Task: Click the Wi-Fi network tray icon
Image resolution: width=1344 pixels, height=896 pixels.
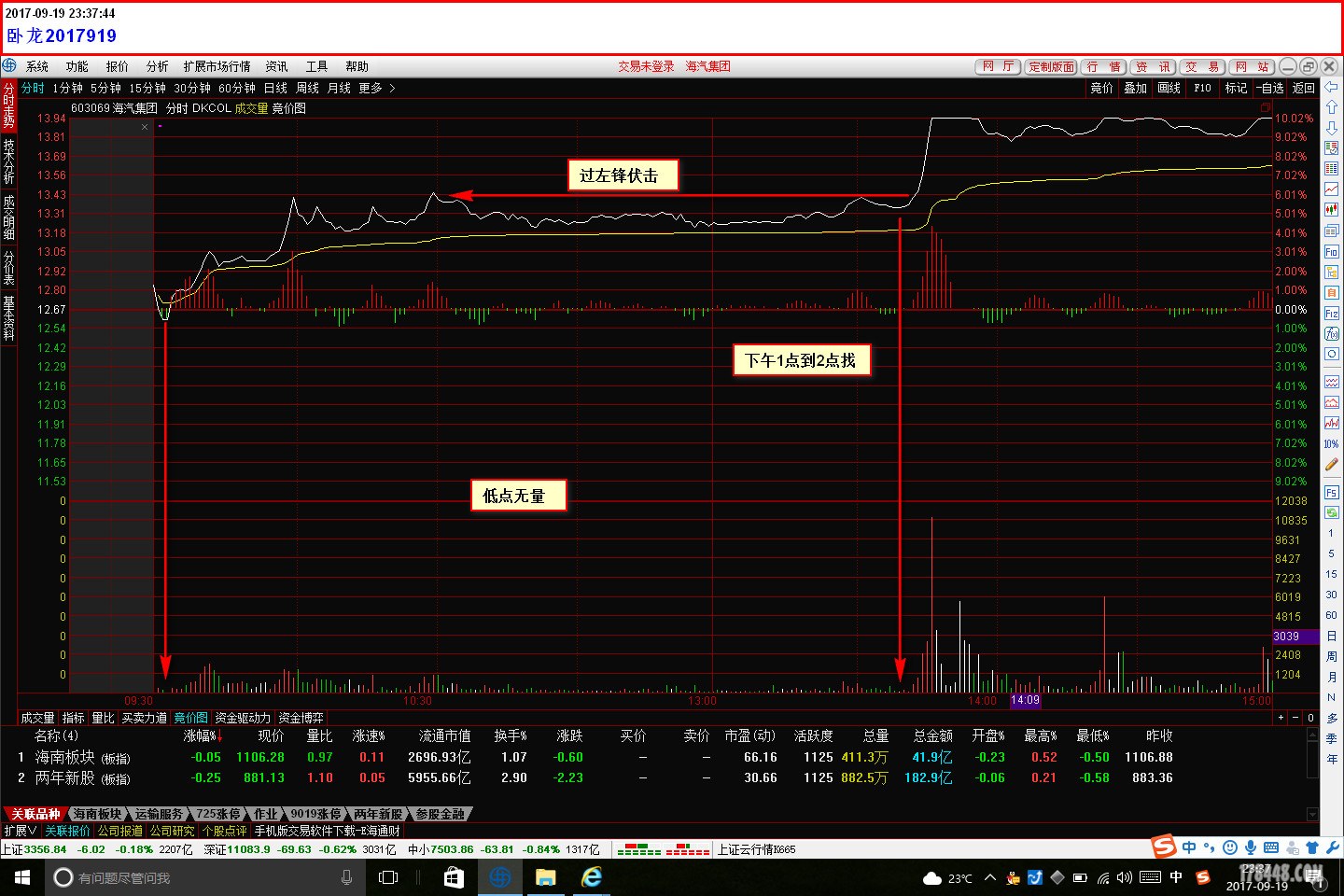Action: (x=1103, y=877)
